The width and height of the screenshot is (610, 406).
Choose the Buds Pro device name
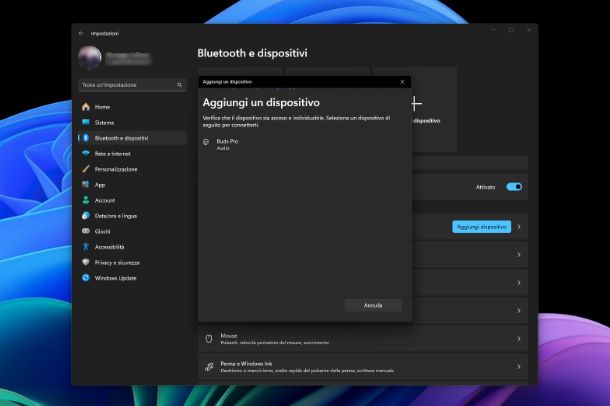227,141
